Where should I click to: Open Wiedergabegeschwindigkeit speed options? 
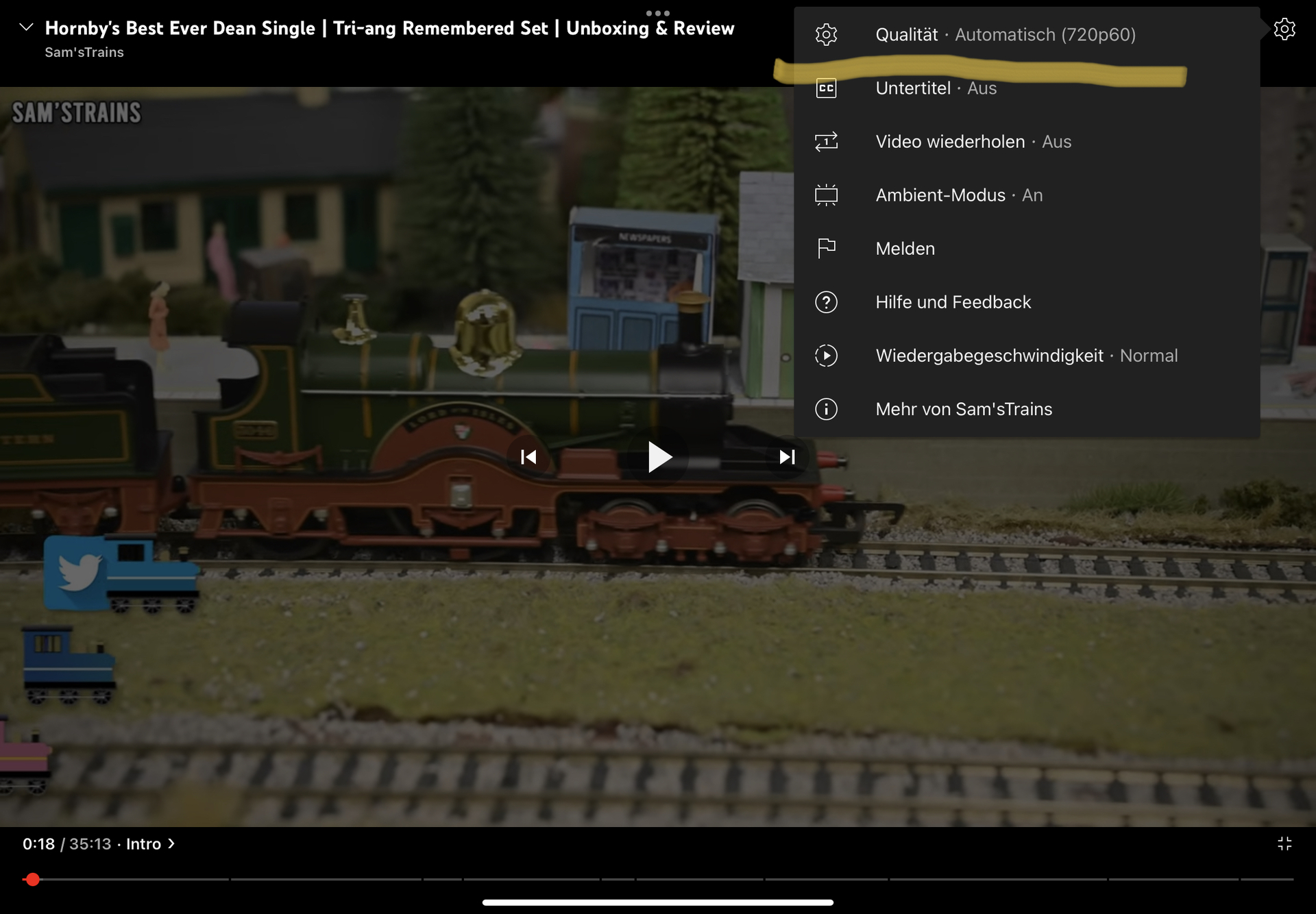click(1026, 356)
